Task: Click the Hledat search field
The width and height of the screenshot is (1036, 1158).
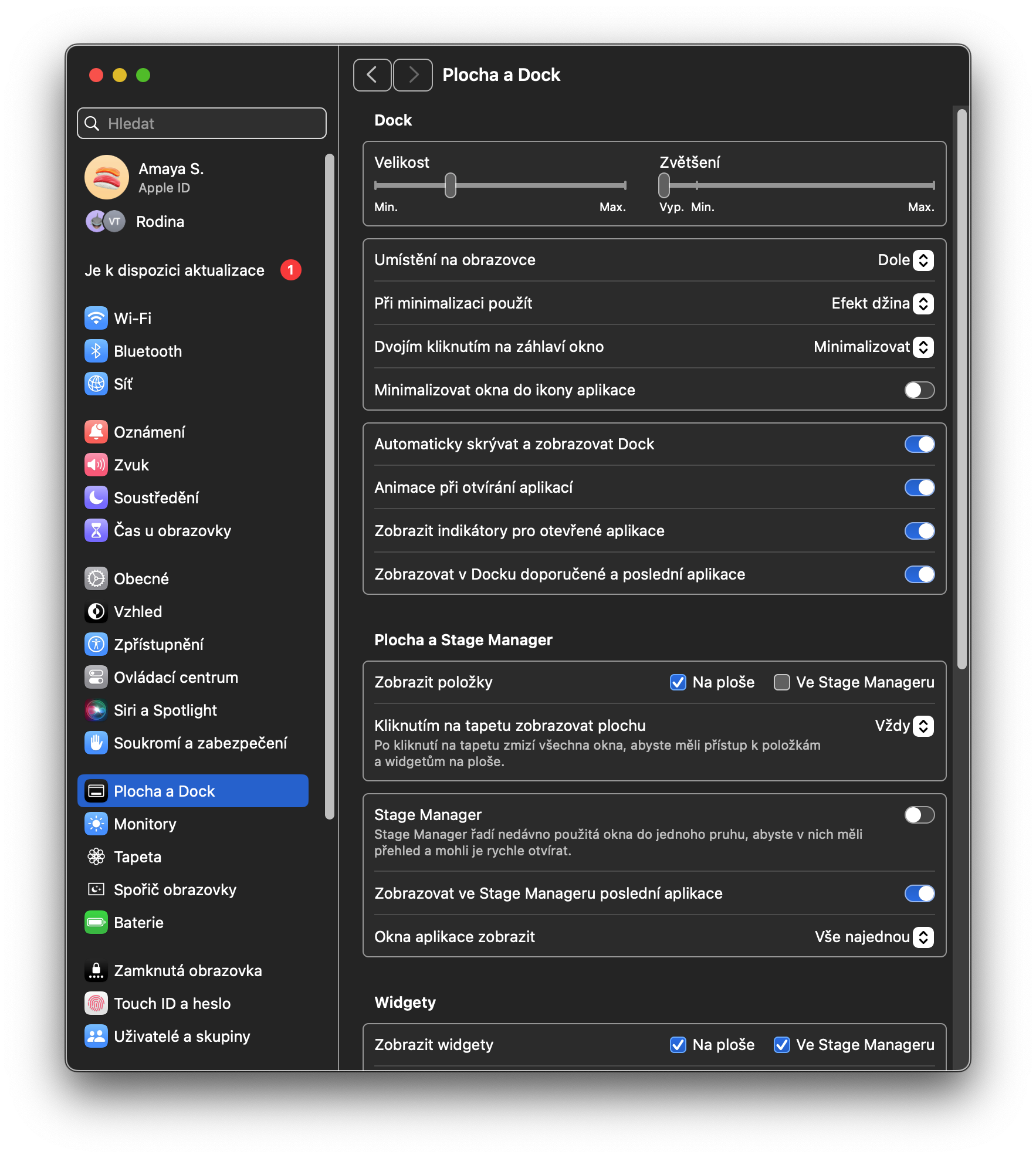Action: [x=202, y=123]
